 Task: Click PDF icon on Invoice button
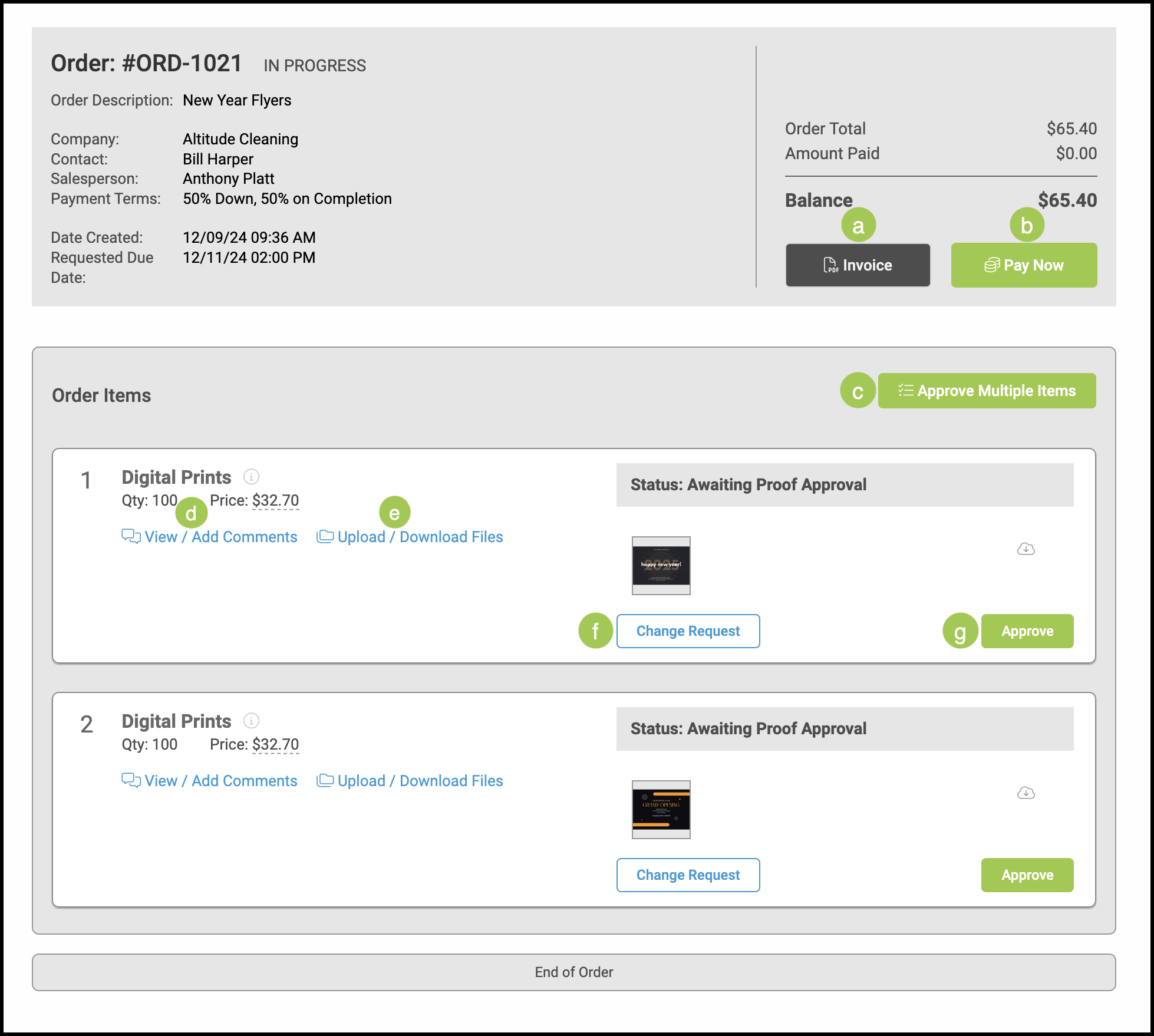(830, 265)
